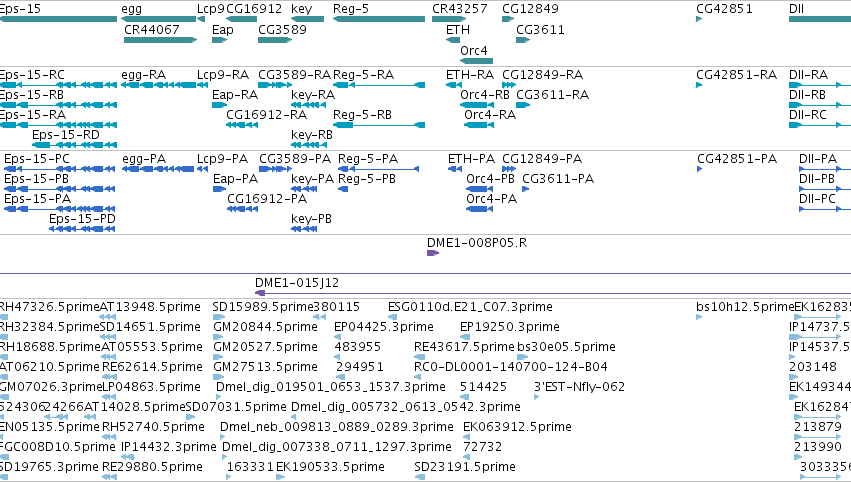The height and width of the screenshot is (482, 851).
Task: Click the CG42851-RA transcript marker
Action: point(699,85)
